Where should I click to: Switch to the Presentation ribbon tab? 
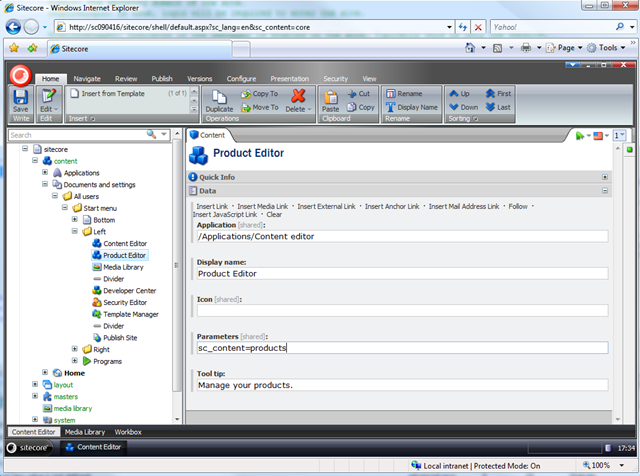(290, 79)
